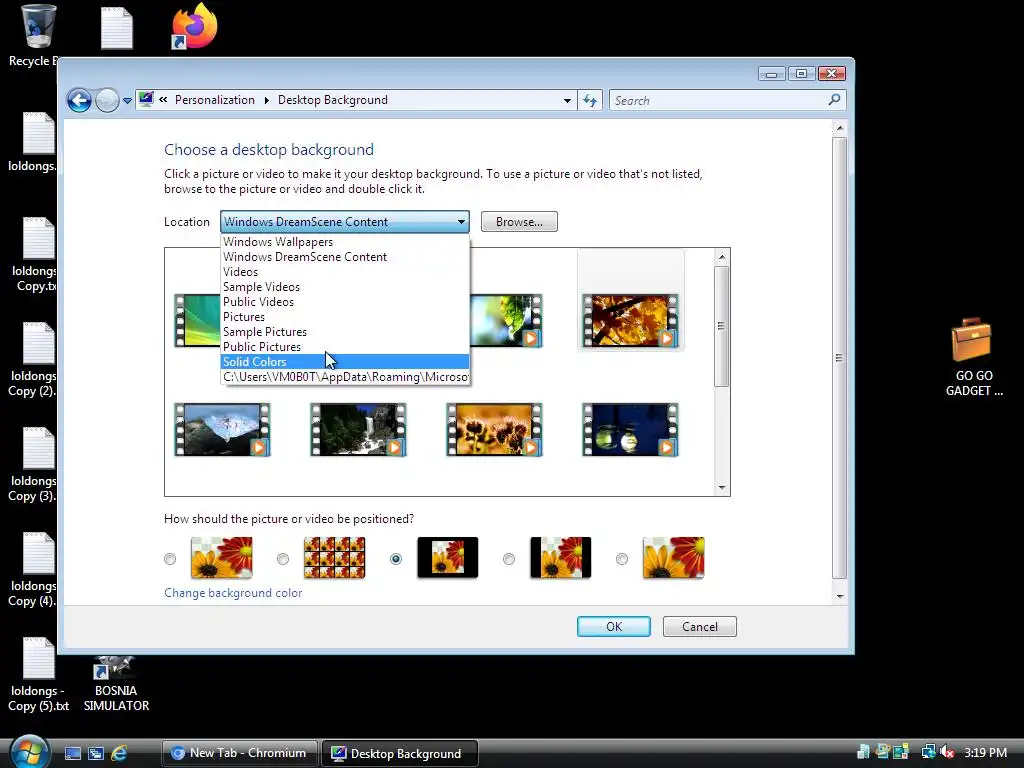
Task: Click the magnifier search icon
Action: click(x=834, y=100)
